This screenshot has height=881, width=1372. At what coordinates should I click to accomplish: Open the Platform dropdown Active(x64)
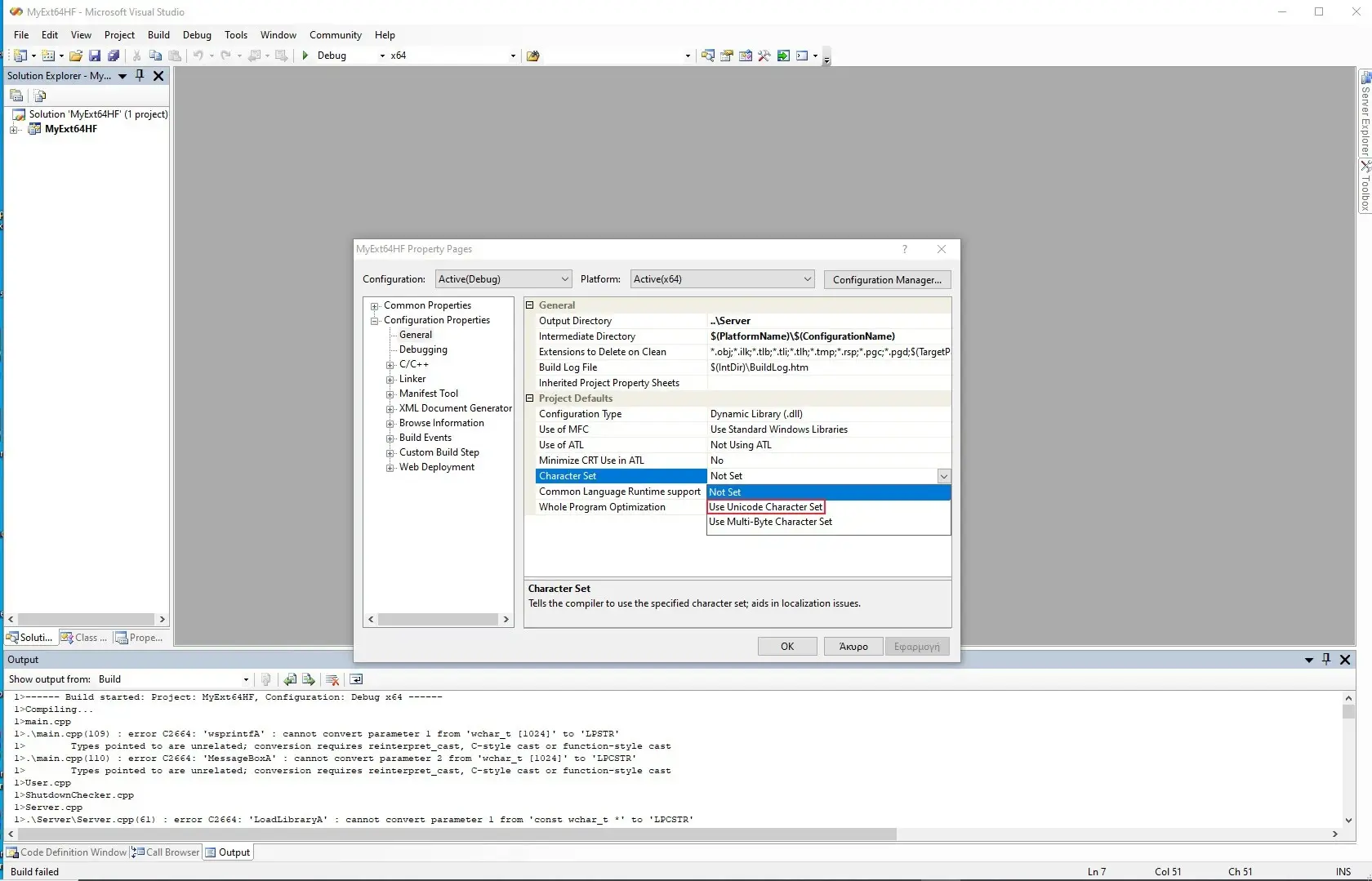click(723, 279)
